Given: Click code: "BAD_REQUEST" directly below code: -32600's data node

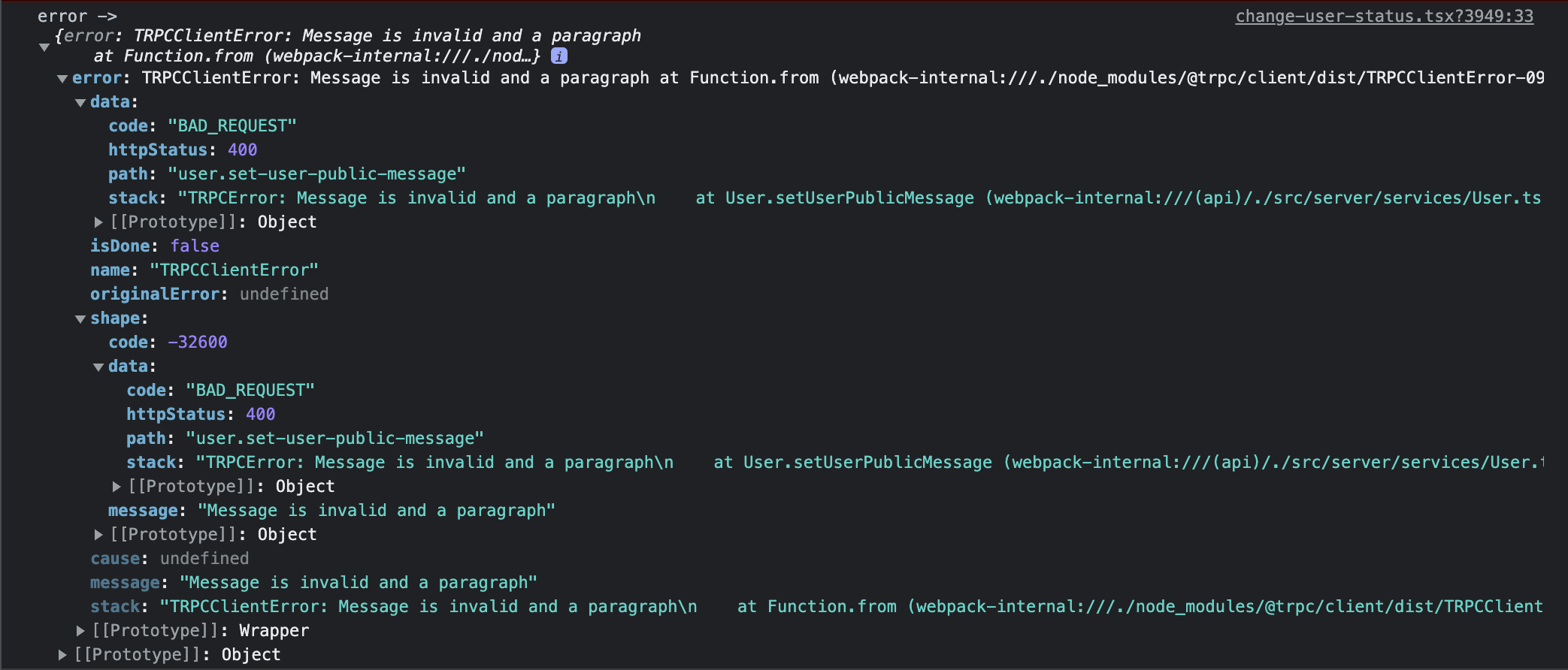Looking at the screenshot, I should (x=221, y=390).
